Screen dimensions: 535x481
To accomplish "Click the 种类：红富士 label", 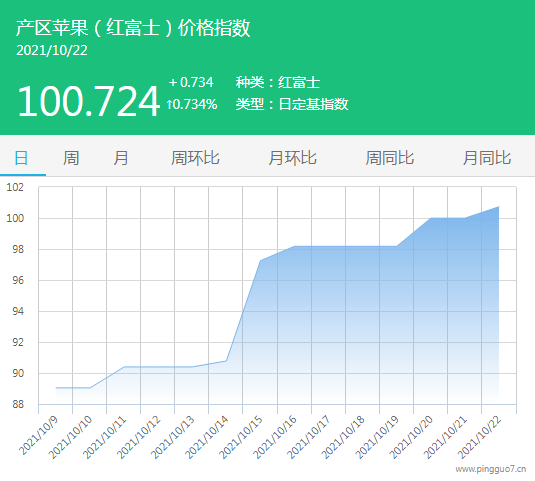I will tap(278, 82).
